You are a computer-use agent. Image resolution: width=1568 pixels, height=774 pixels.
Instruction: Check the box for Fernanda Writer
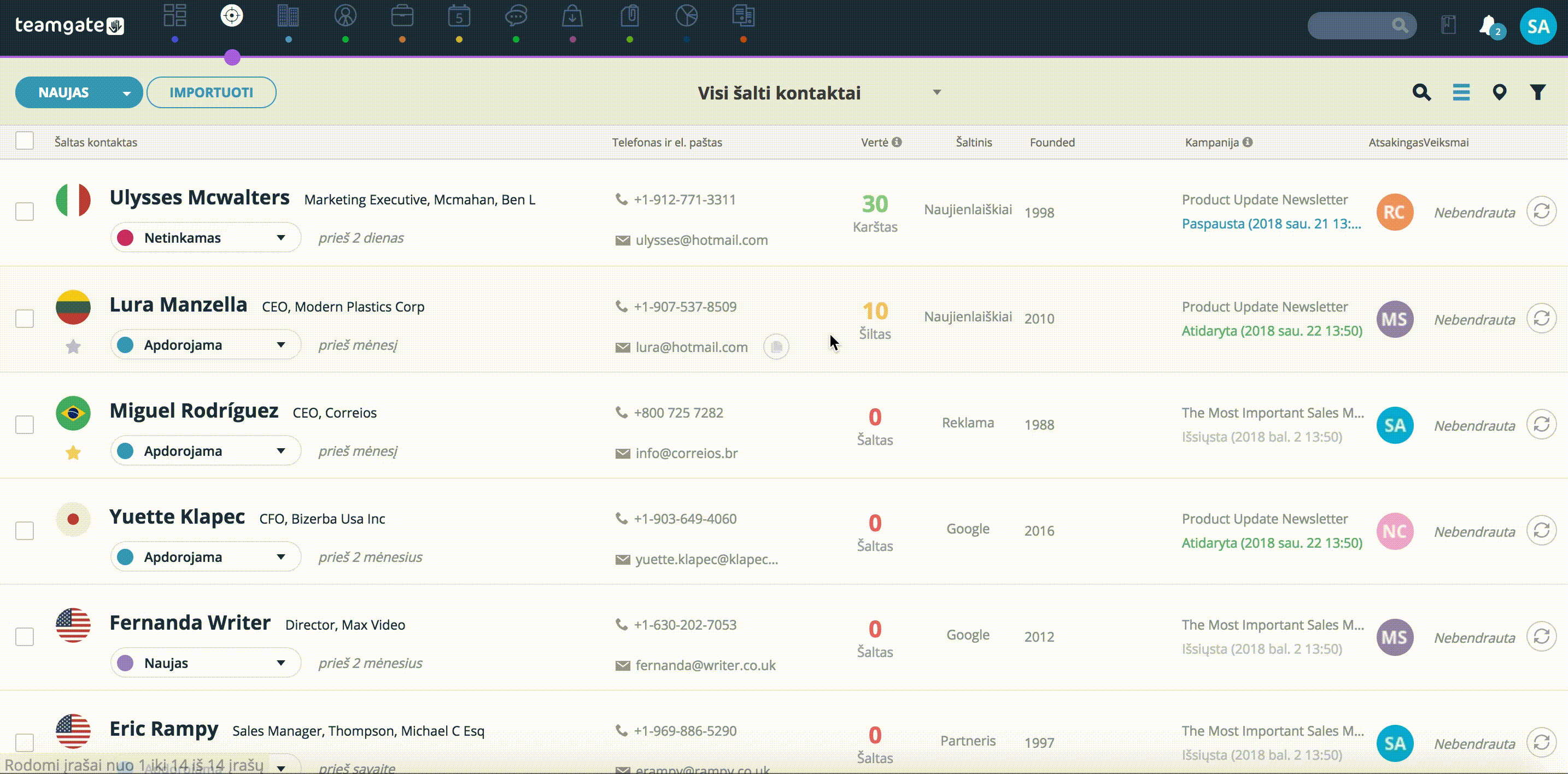tap(25, 636)
